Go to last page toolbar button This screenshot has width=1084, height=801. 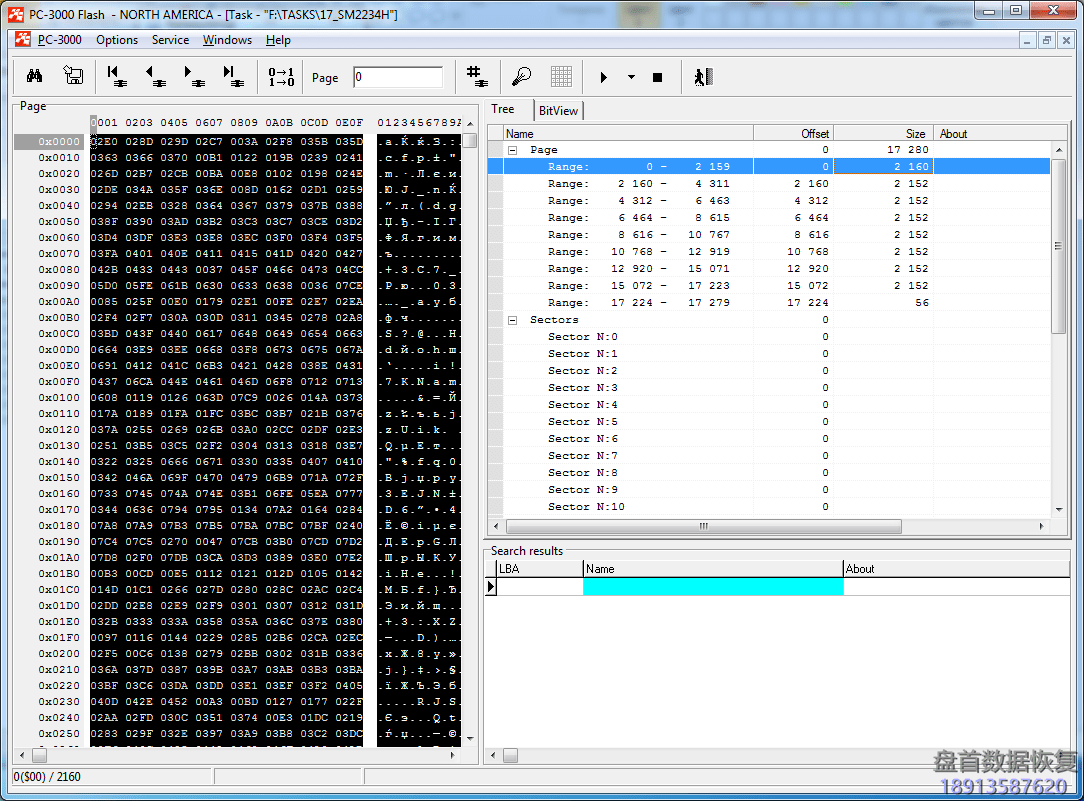pyautogui.click(x=232, y=77)
